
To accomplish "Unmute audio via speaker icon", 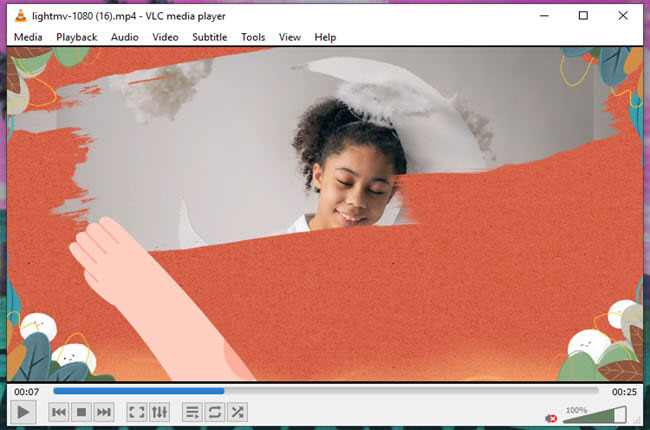I will [551, 418].
